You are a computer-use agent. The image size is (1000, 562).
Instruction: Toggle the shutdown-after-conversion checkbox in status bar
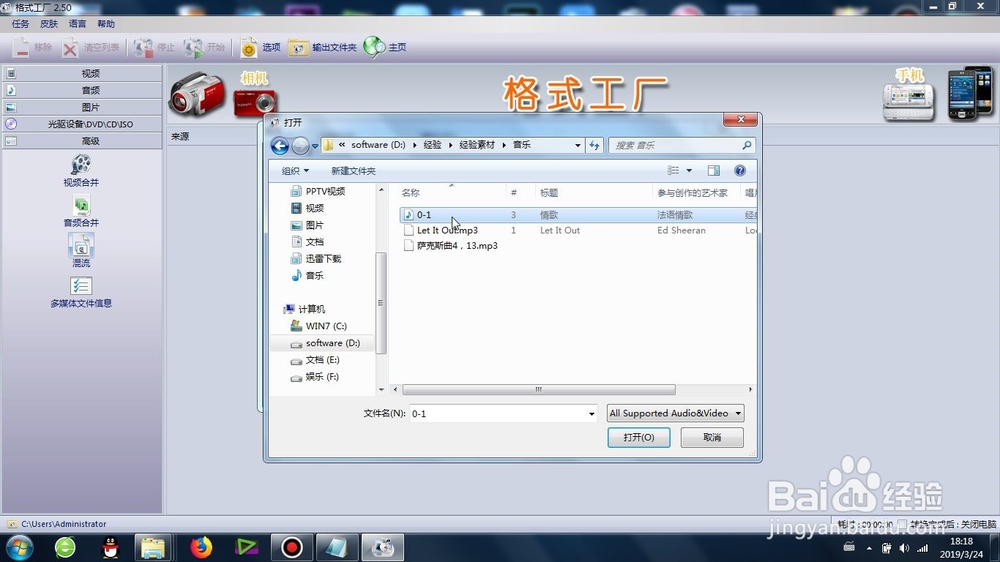tap(901, 524)
